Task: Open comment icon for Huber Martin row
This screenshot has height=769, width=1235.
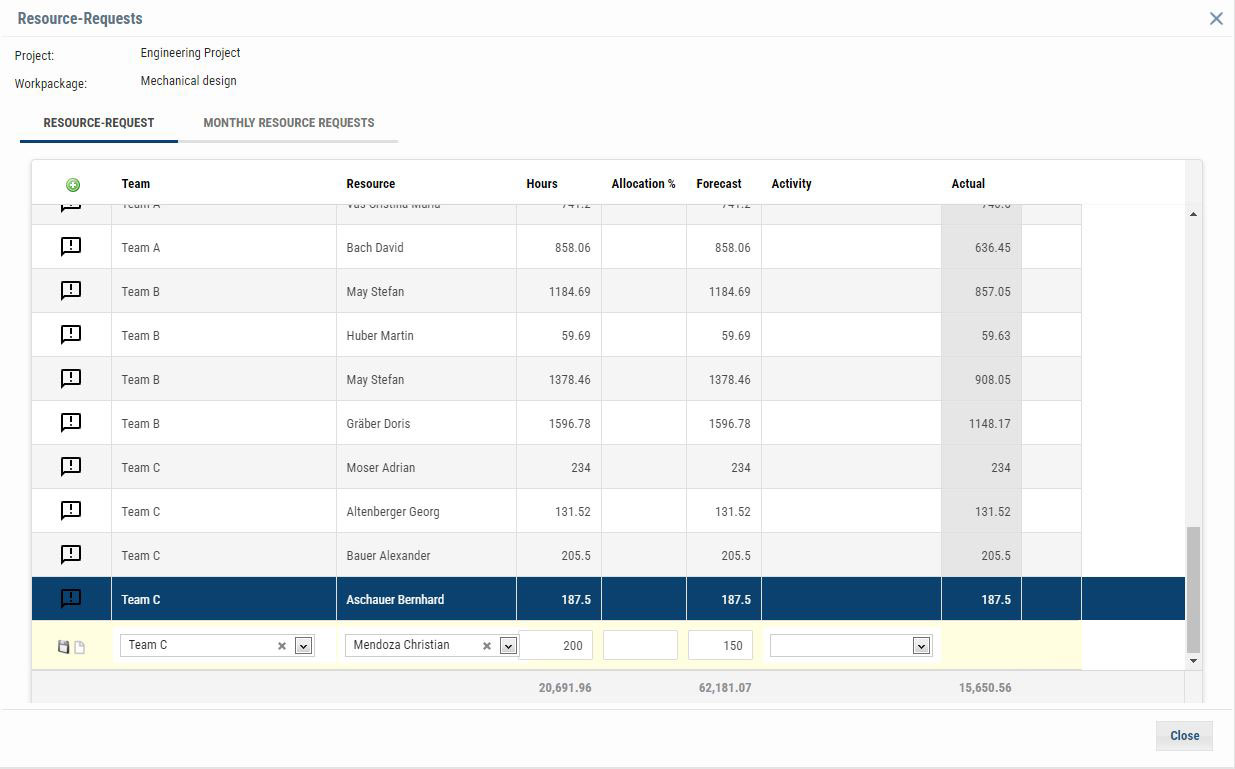Action: click(71, 335)
